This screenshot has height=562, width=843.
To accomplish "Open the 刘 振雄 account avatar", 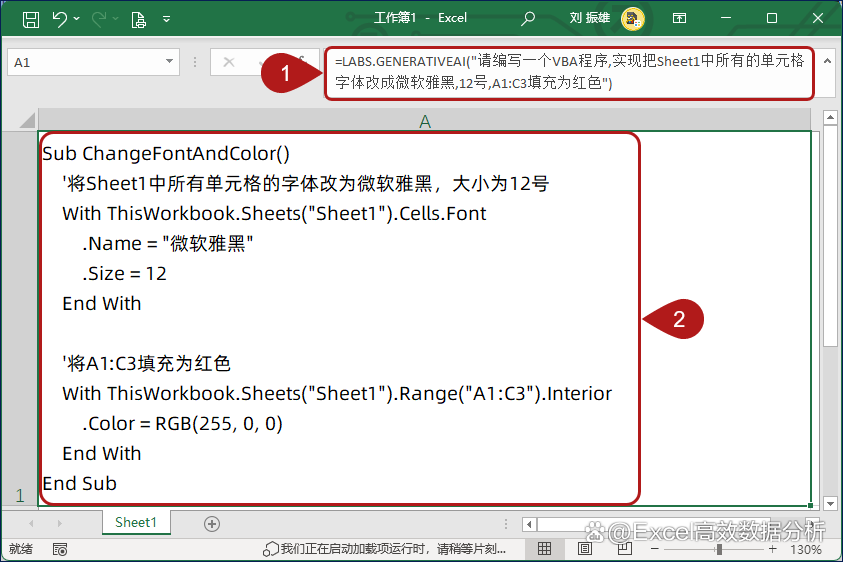I will pos(632,19).
